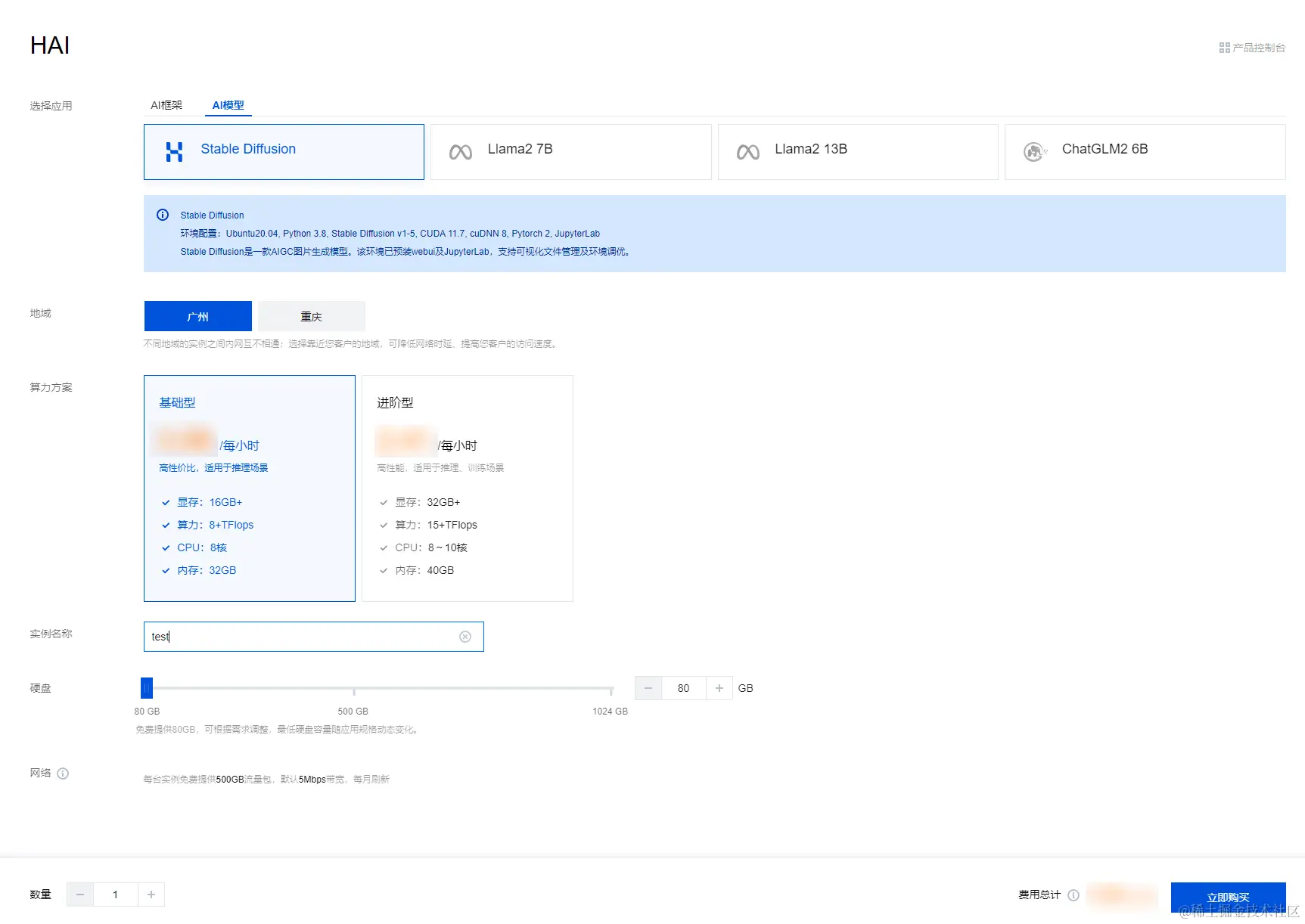Click the 立即购买 button
This screenshot has width=1305, height=924.
point(1229,898)
